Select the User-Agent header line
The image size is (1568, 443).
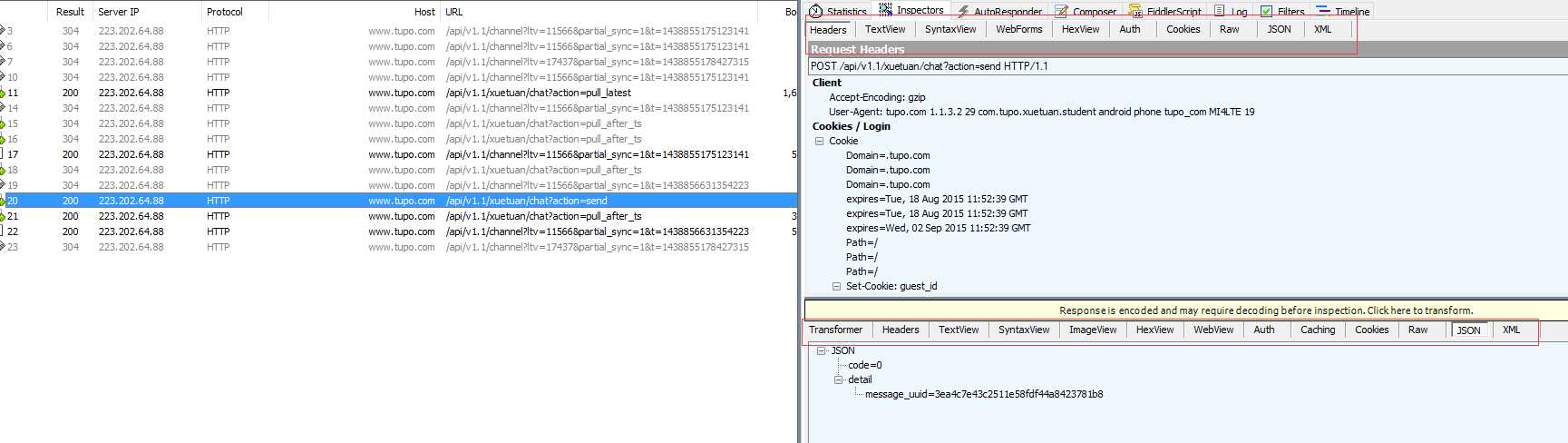coord(1041,112)
